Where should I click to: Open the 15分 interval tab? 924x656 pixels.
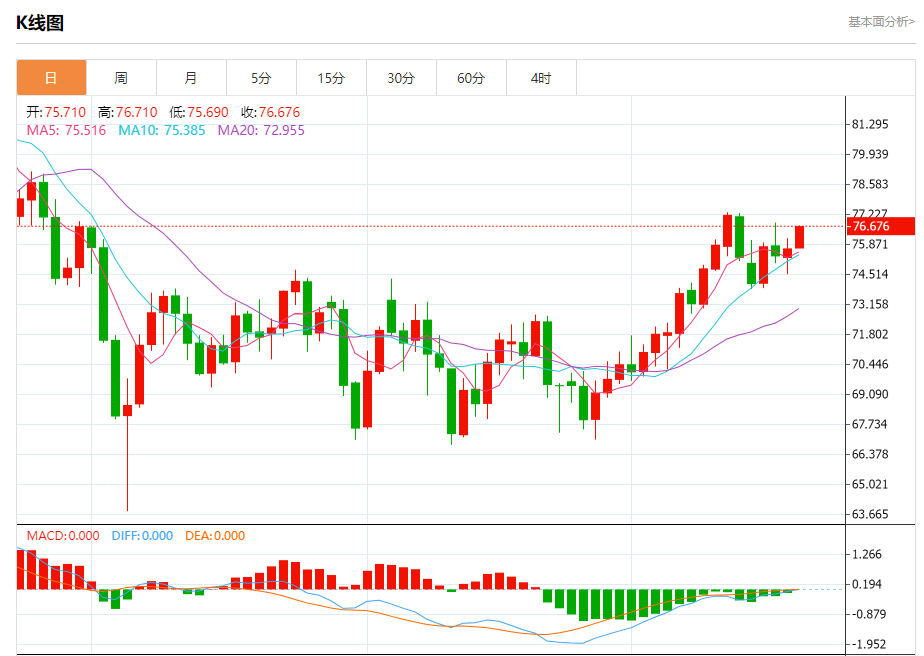(x=331, y=78)
